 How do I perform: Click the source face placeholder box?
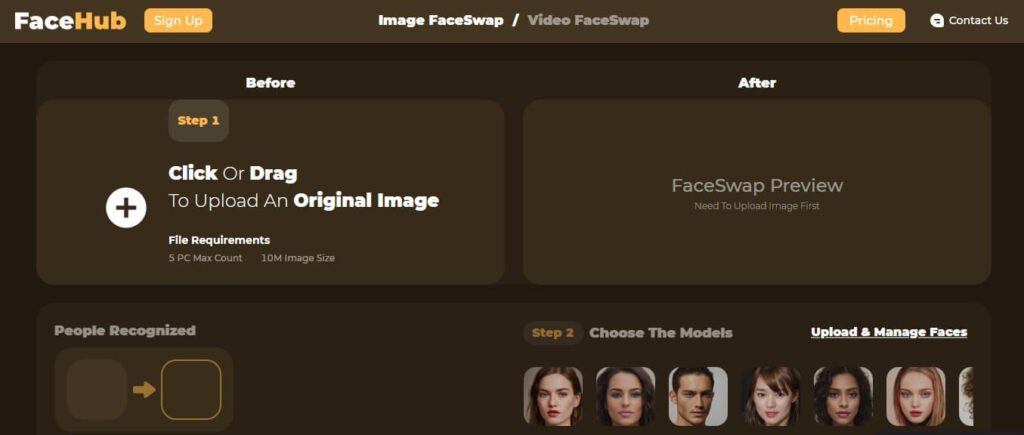coord(97,389)
